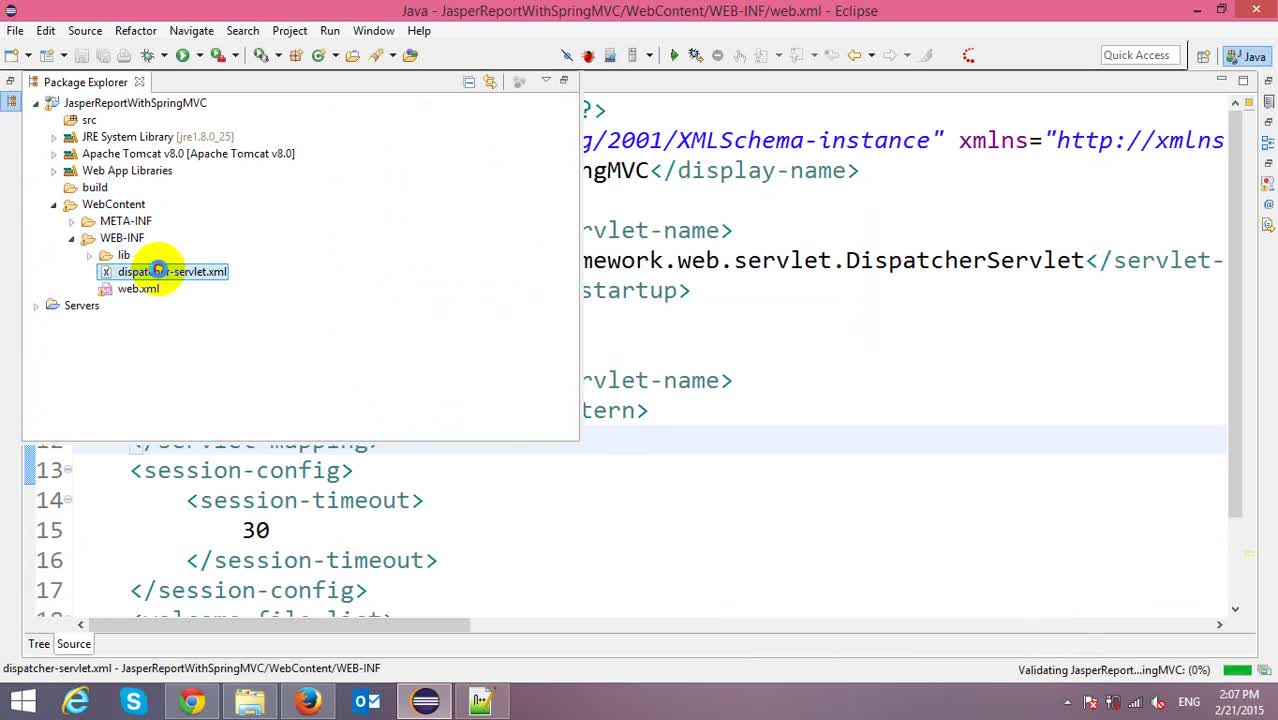Expand the META-INF folder node
The width and height of the screenshot is (1278, 720).
tap(72, 222)
